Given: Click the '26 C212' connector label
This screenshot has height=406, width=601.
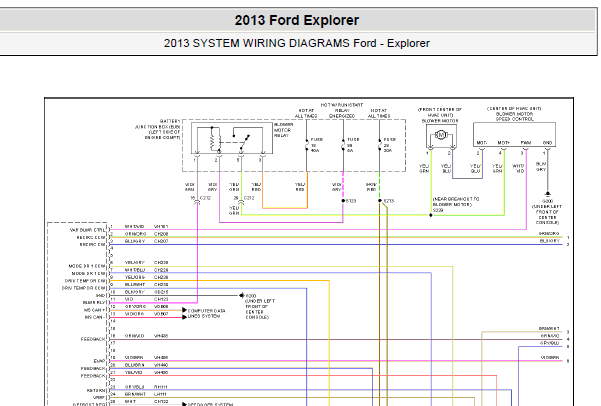Looking at the screenshot, I should point(244,198).
